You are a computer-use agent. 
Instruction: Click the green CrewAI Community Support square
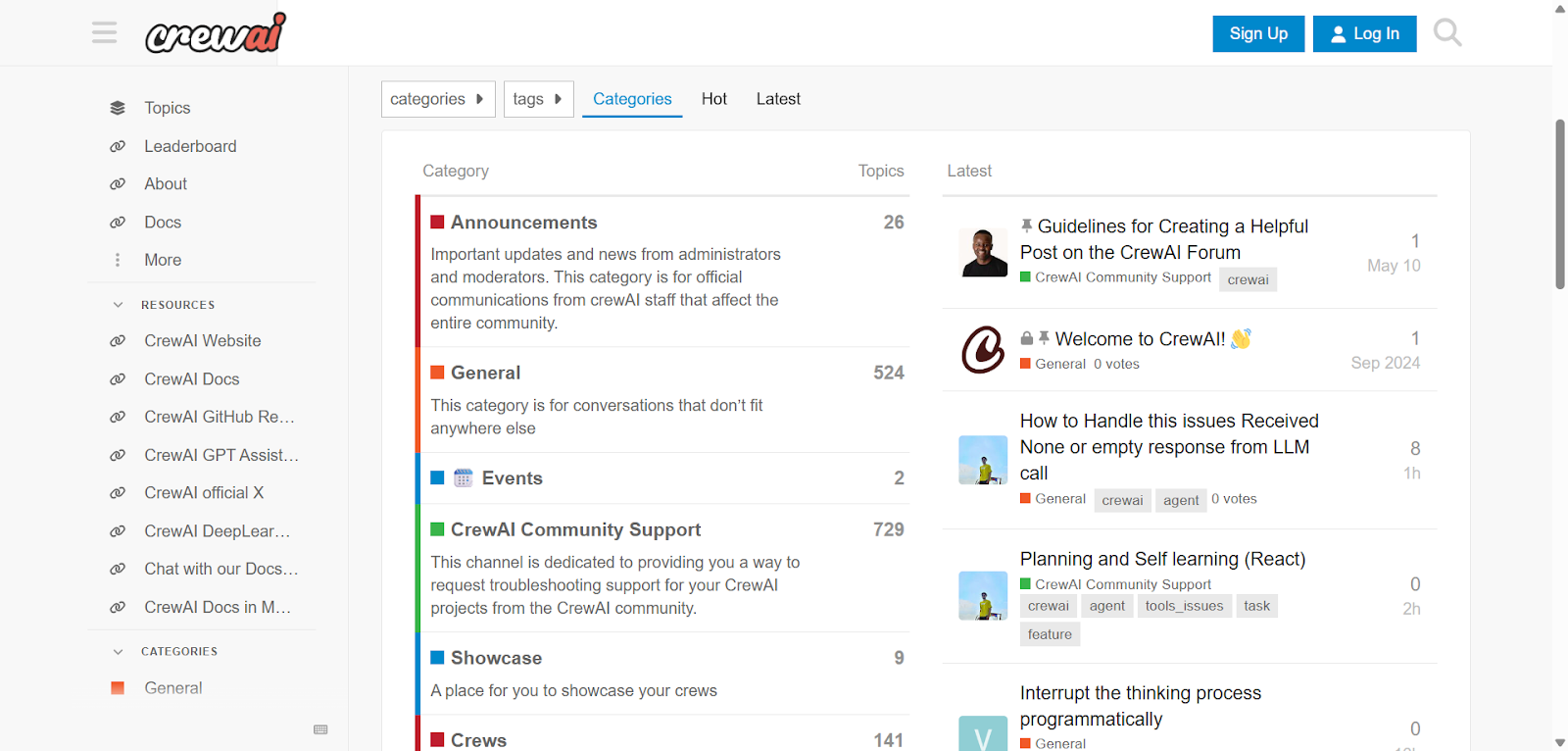pos(438,529)
